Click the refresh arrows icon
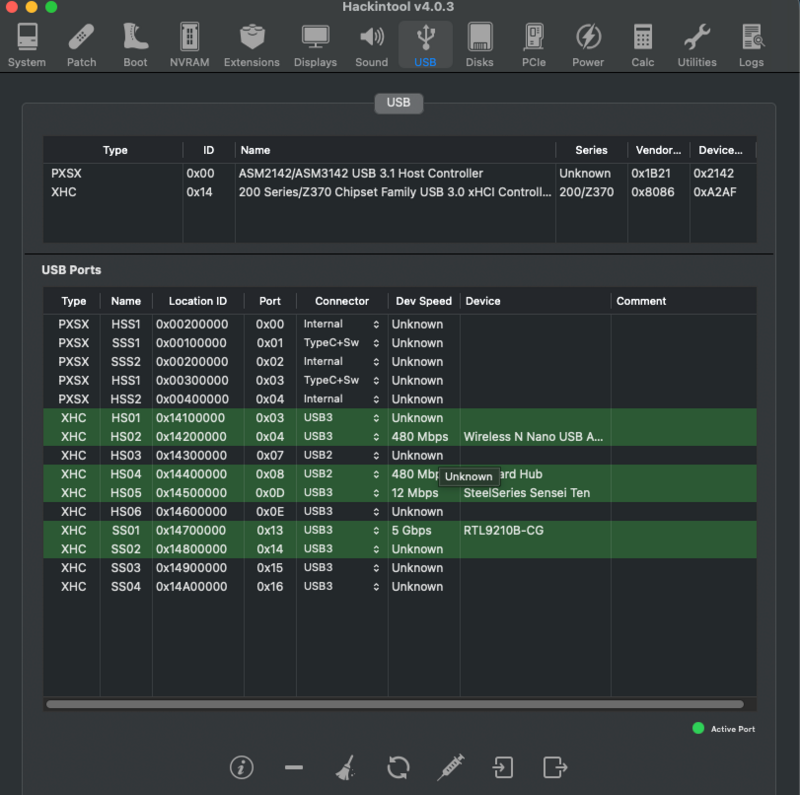 coord(398,767)
